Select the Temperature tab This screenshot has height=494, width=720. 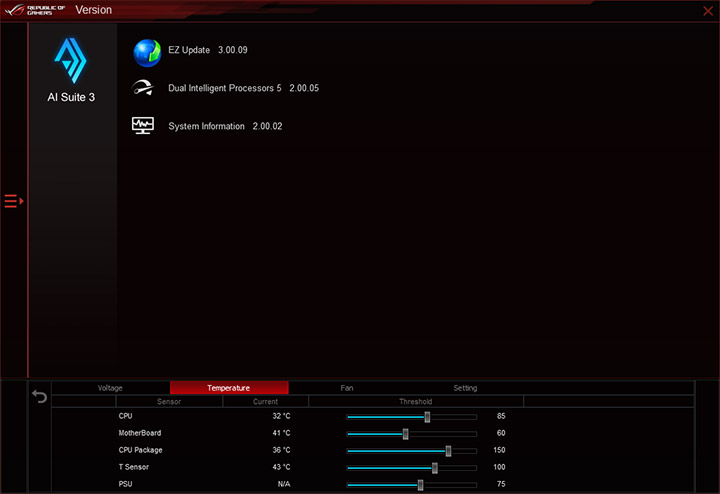tap(229, 388)
